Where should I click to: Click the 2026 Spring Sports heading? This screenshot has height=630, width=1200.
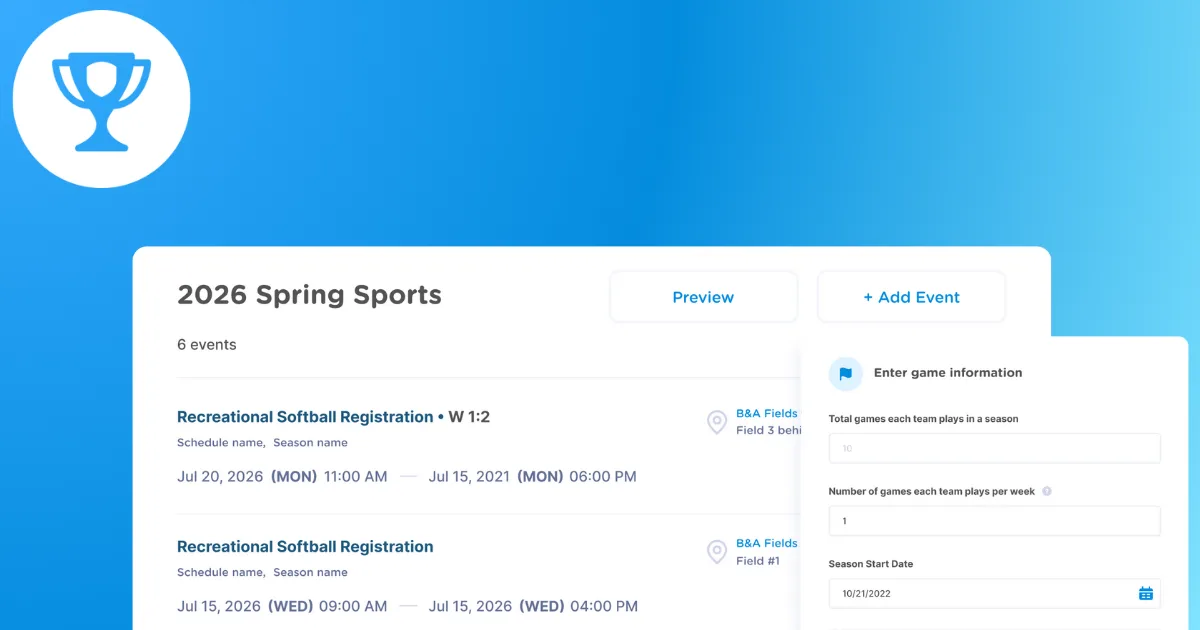click(309, 295)
